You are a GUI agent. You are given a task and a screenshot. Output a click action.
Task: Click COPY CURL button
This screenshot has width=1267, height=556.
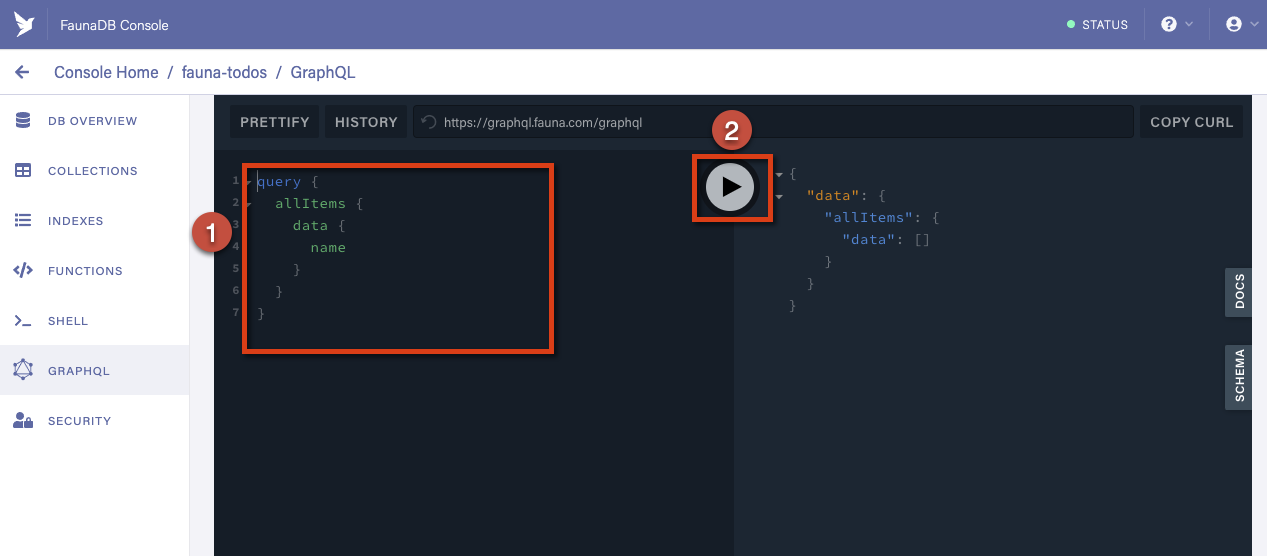1191,122
